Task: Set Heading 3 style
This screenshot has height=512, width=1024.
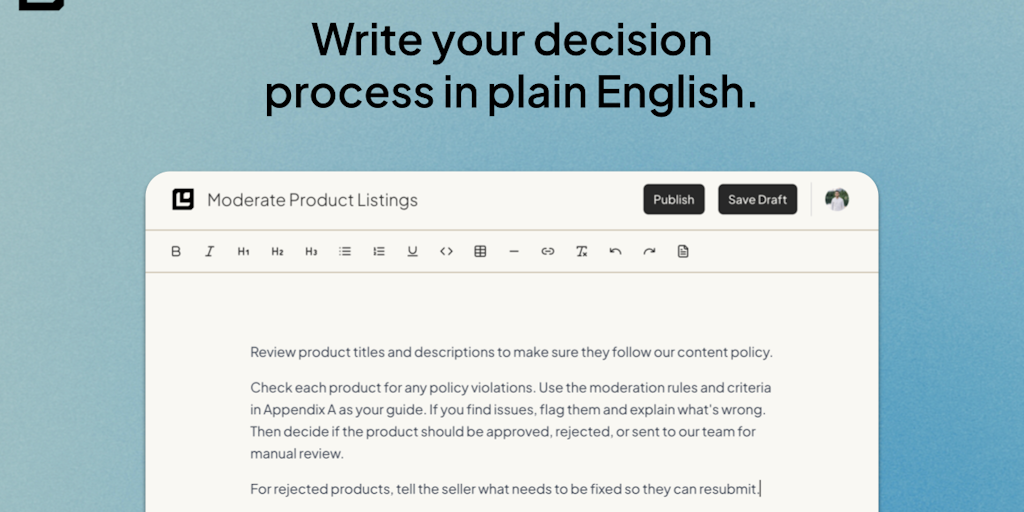Action: (311, 251)
